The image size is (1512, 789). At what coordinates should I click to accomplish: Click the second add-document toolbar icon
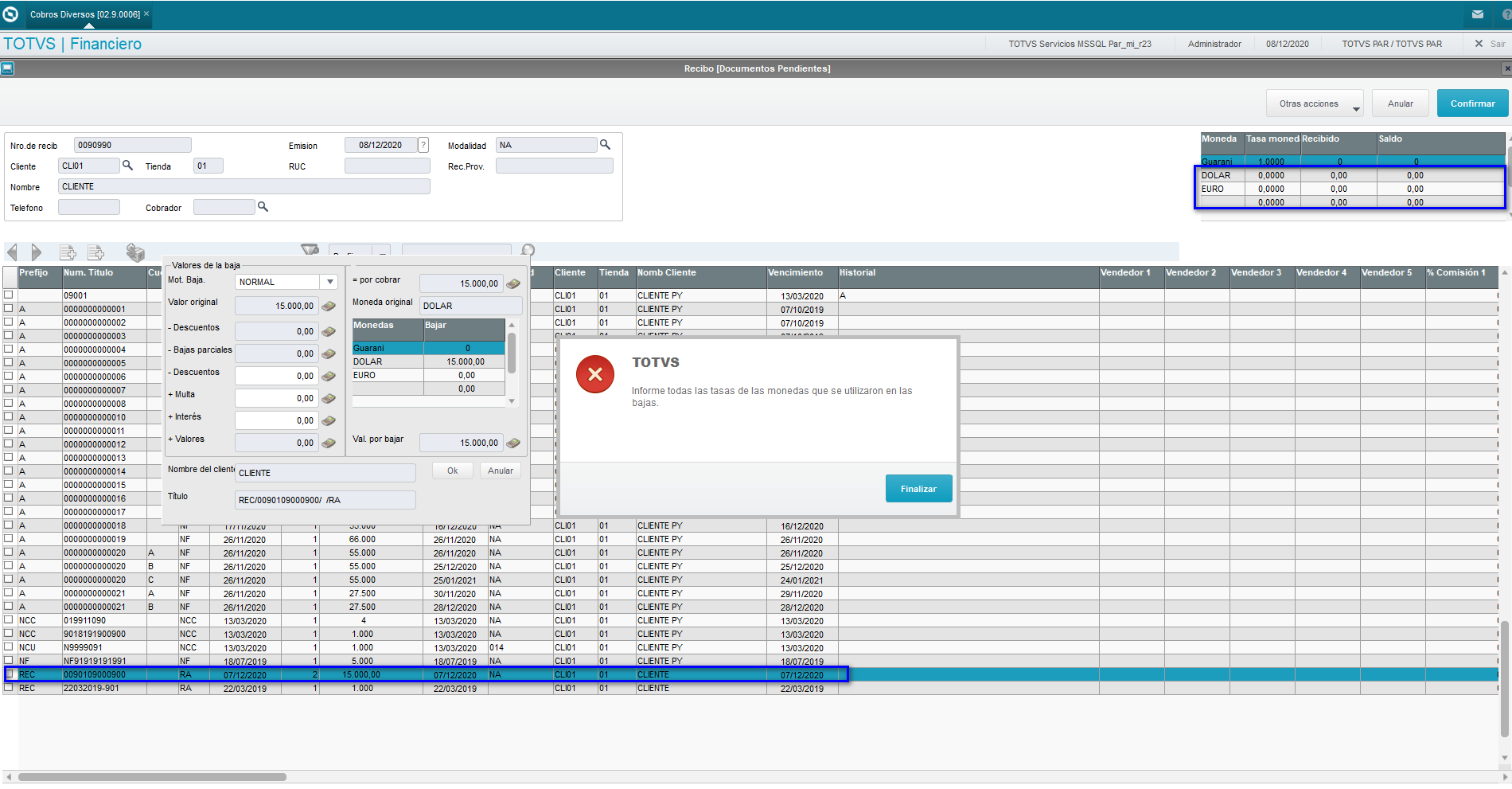tap(95, 252)
